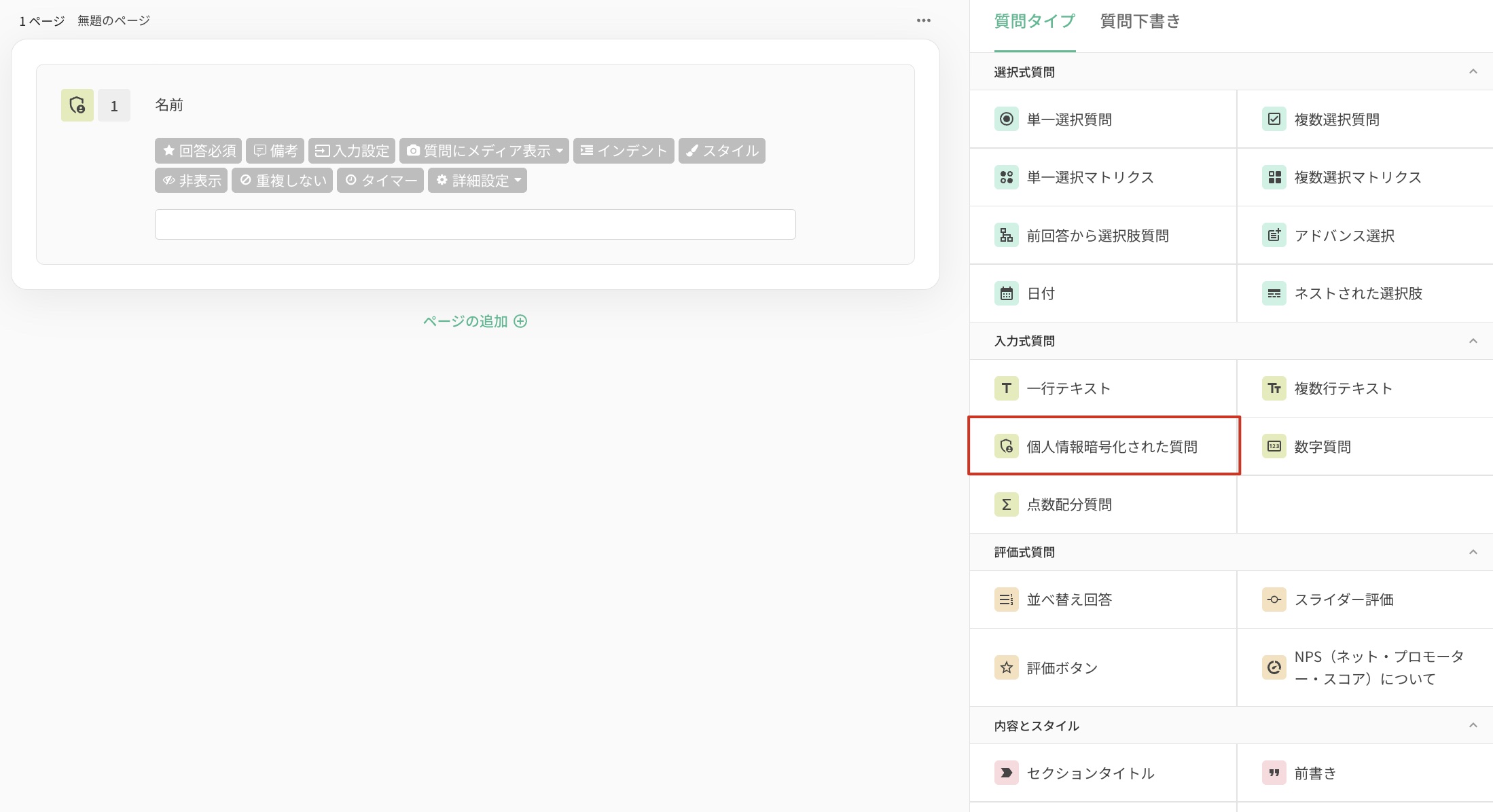The image size is (1493, 812).
Task: Toggle the タイマー option
Action: [380, 181]
